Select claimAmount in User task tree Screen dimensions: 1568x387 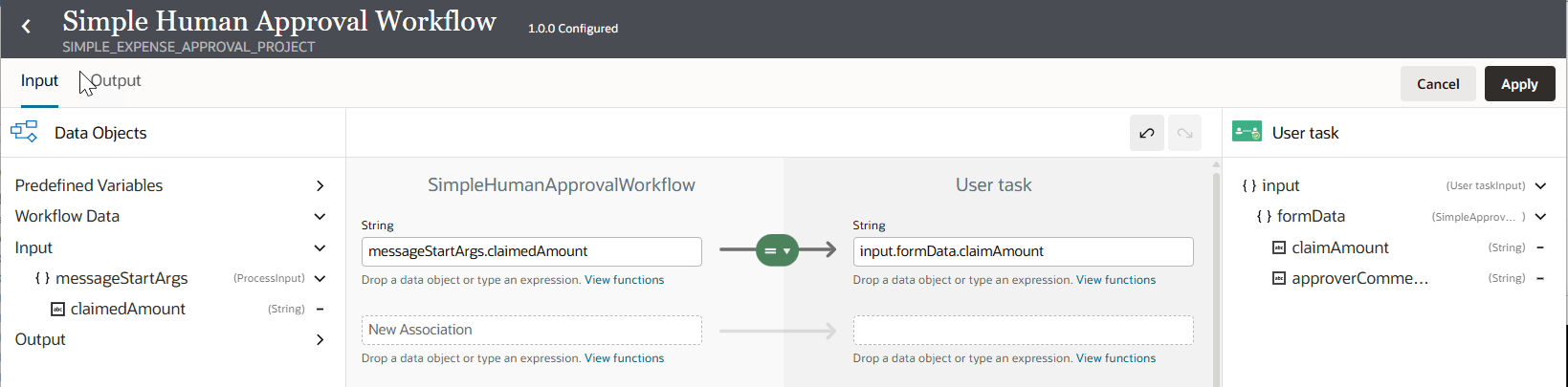coord(1339,247)
